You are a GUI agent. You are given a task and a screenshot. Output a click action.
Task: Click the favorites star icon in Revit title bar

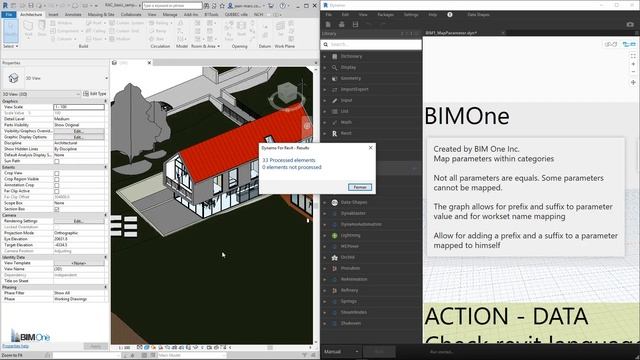click(x=222, y=6)
